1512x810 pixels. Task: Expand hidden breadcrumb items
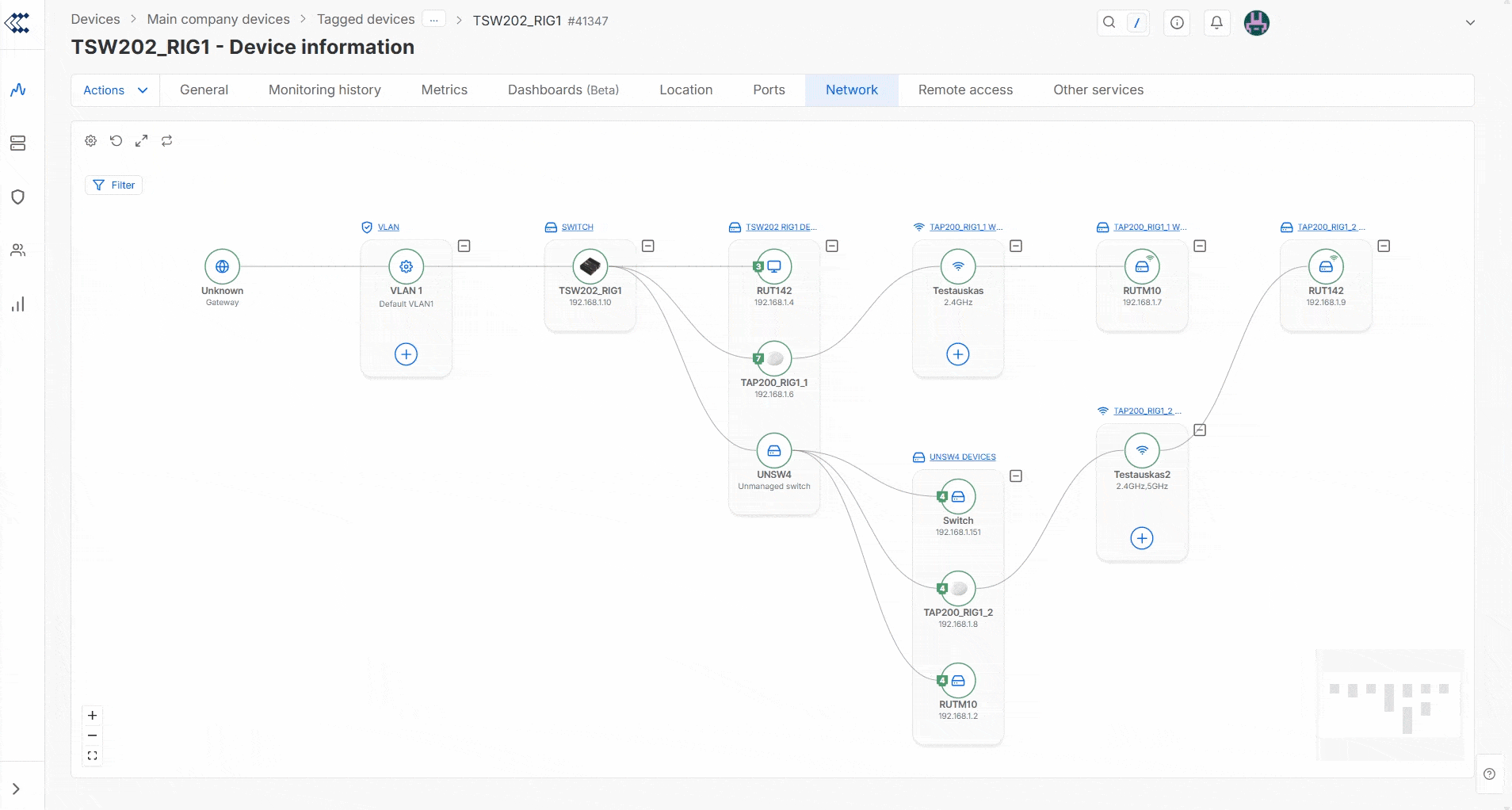[433, 20]
